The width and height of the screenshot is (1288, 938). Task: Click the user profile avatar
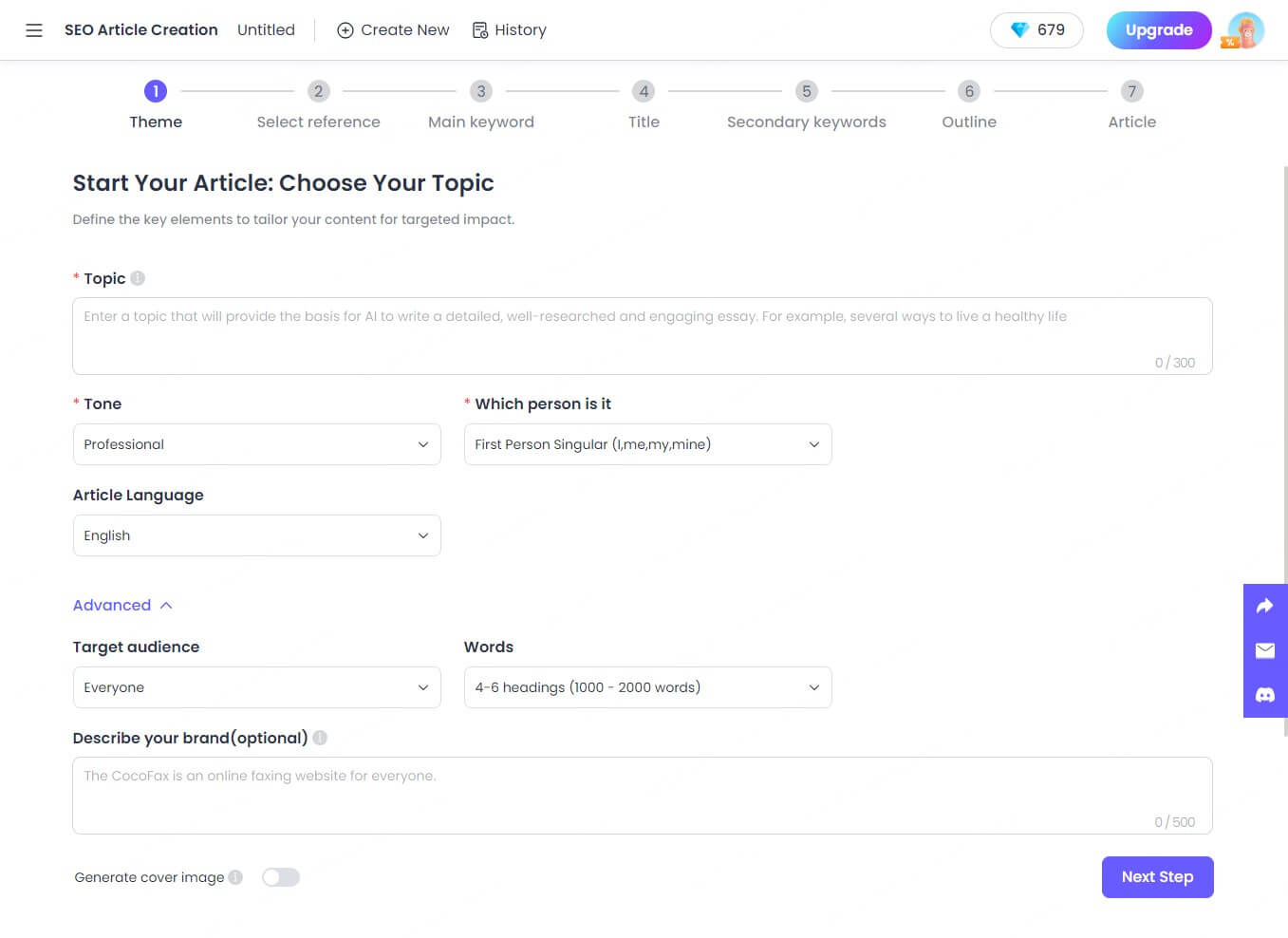click(1245, 30)
